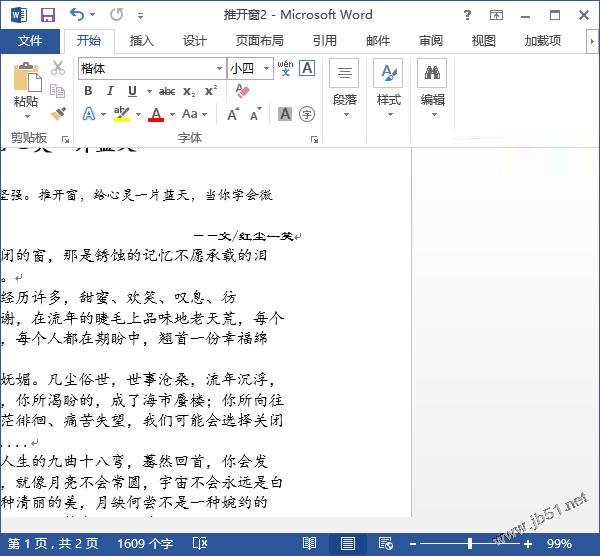This screenshot has height=556, width=600.
Task: Open the enclosed character (字) tool
Action: point(307,114)
